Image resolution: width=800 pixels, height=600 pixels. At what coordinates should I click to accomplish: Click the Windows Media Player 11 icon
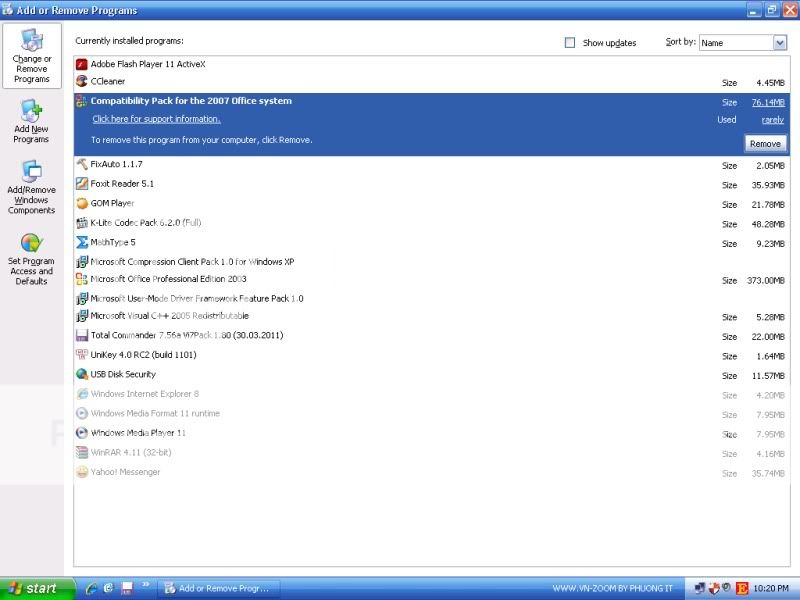(82, 433)
